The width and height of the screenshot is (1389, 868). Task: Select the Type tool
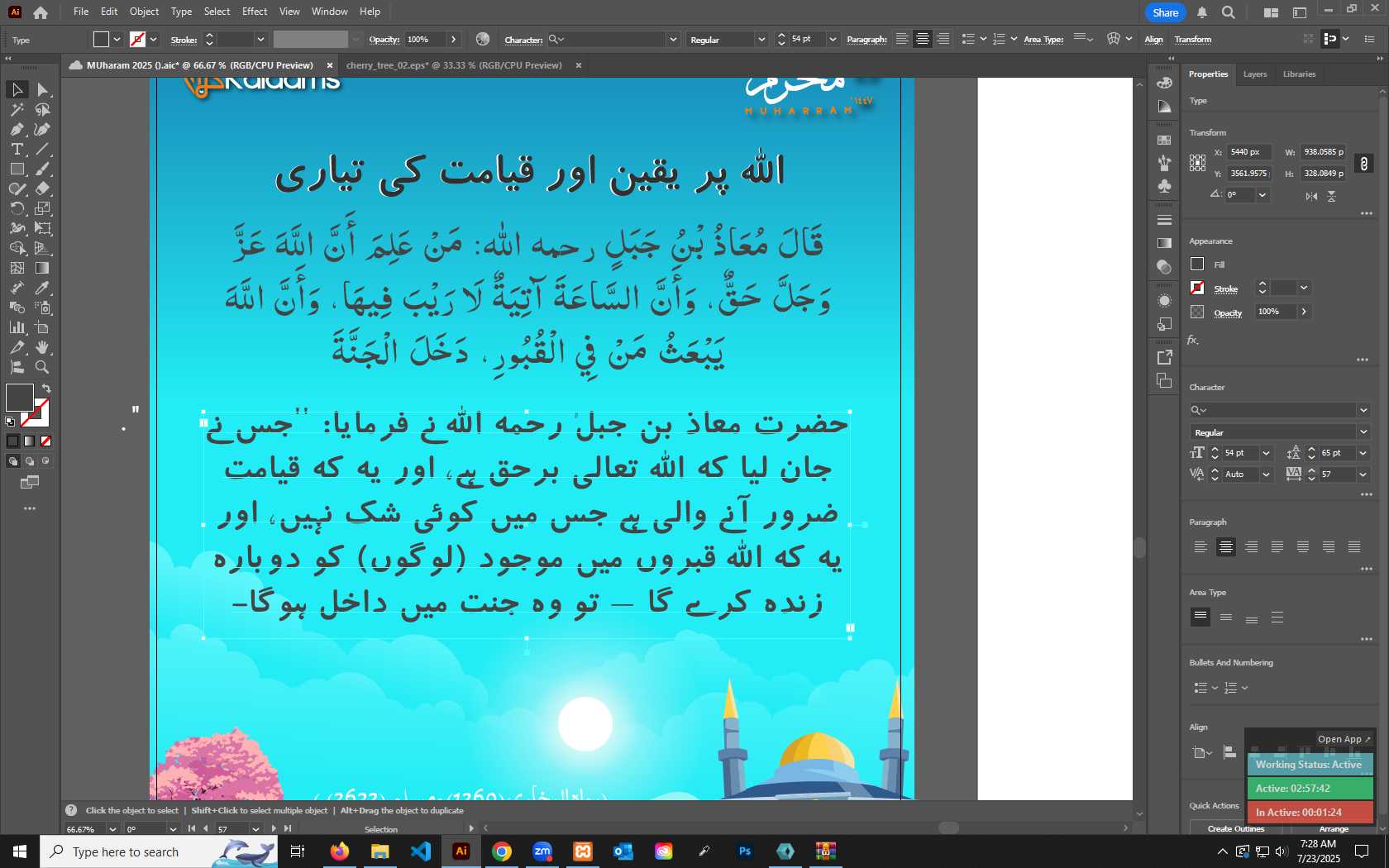[17, 149]
